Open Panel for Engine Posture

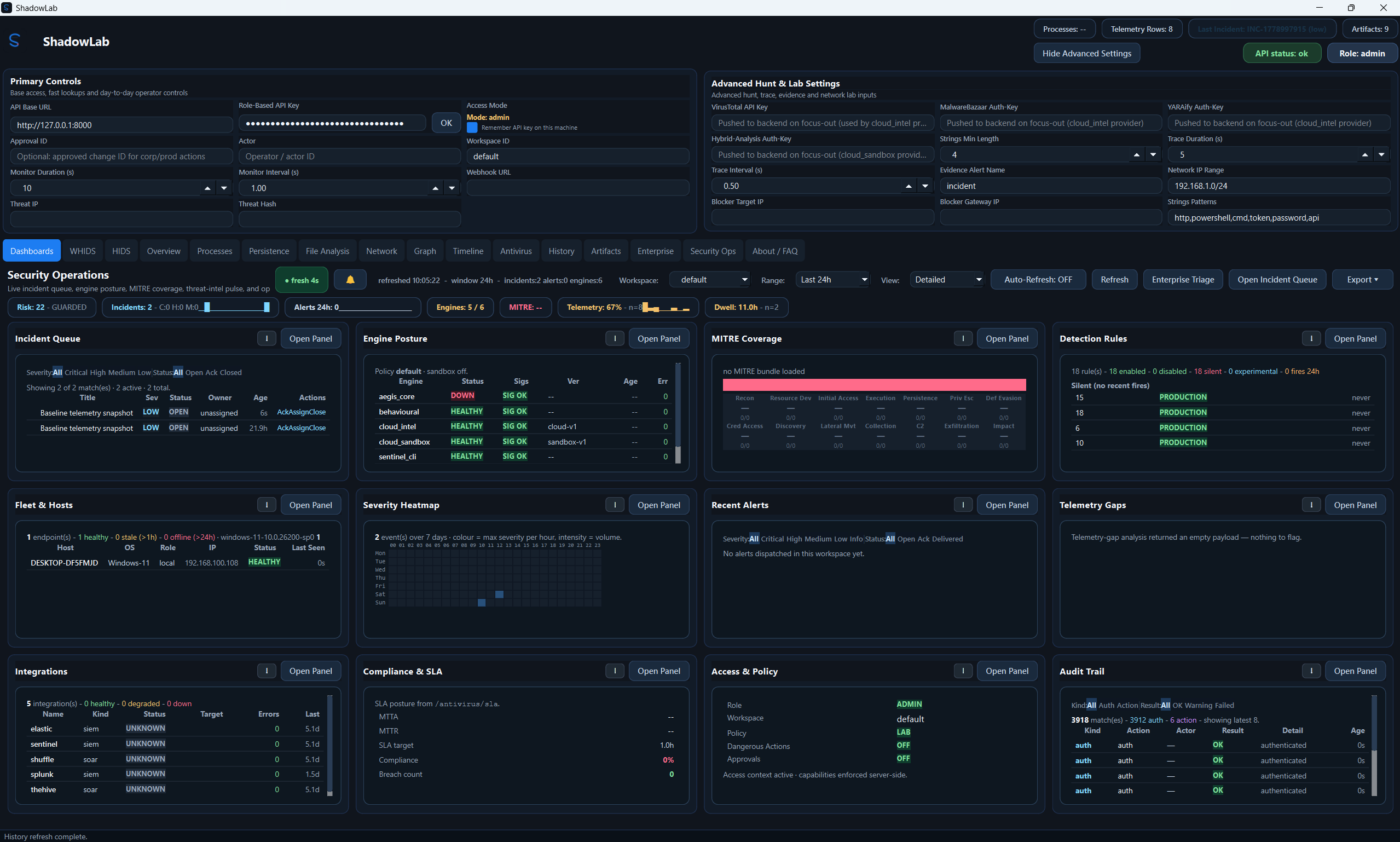pyautogui.click(x=658, y=338)
